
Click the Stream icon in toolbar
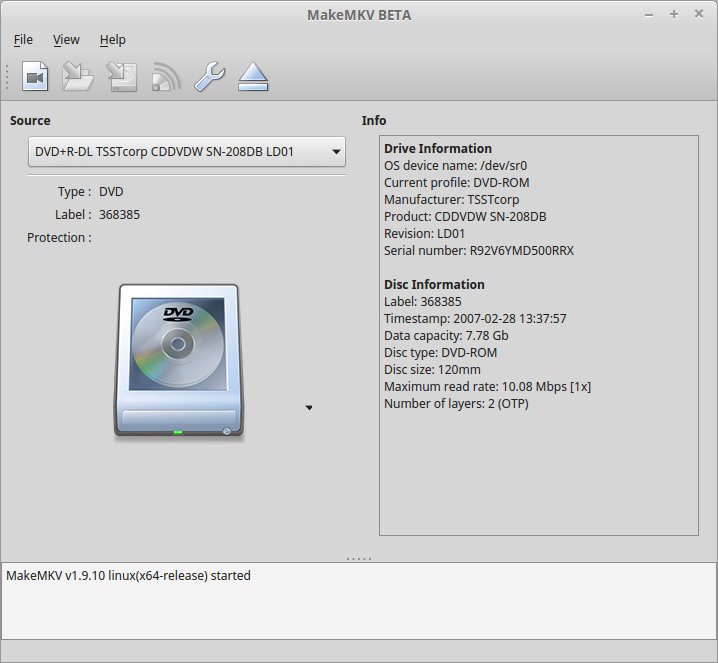click(166, 76)
